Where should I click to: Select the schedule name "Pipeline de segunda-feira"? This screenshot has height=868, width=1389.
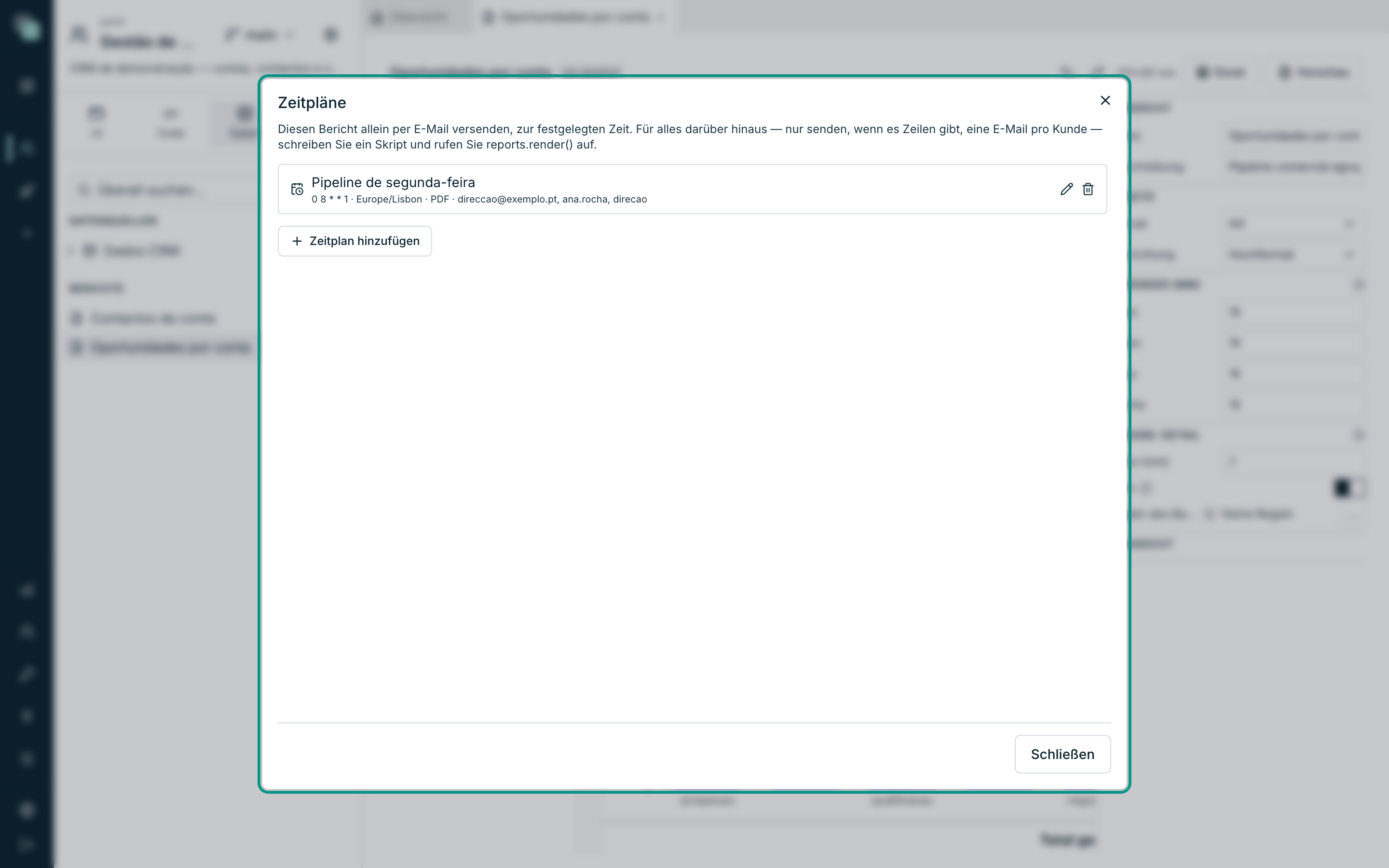tap(393, 183)
